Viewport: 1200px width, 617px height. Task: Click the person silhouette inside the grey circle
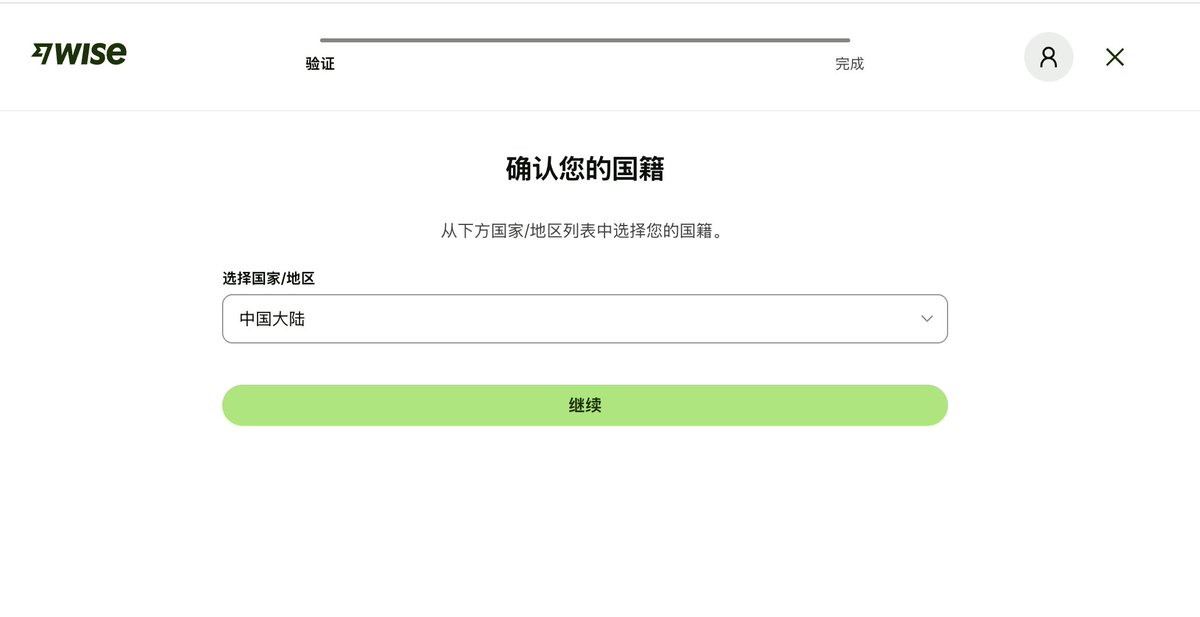click(x=1048, y=57)
